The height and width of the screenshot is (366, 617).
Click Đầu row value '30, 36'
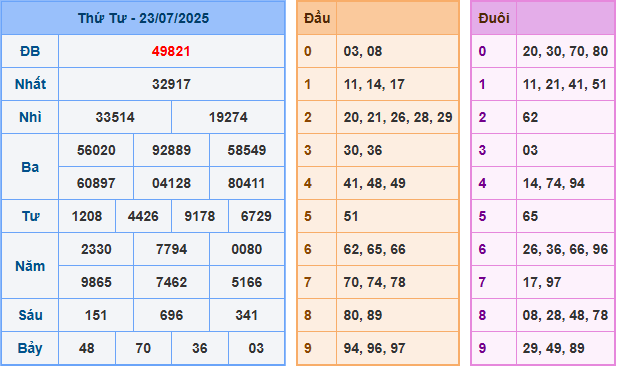tap(363, 150)
